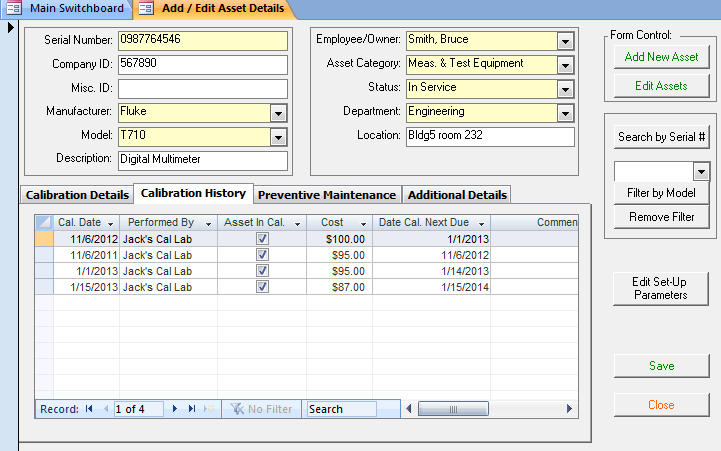Click the '1 of 4' record number box

pyautogui.click(x=138, y=409)
